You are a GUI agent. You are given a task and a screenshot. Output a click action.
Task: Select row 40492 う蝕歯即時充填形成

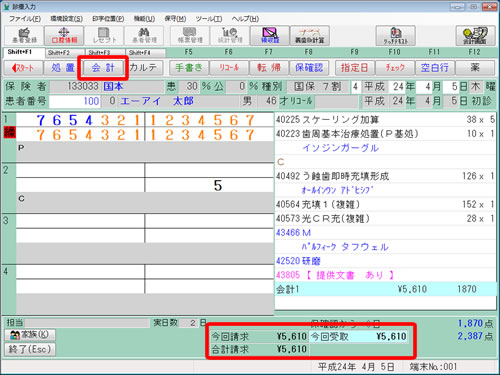point(385,176)
